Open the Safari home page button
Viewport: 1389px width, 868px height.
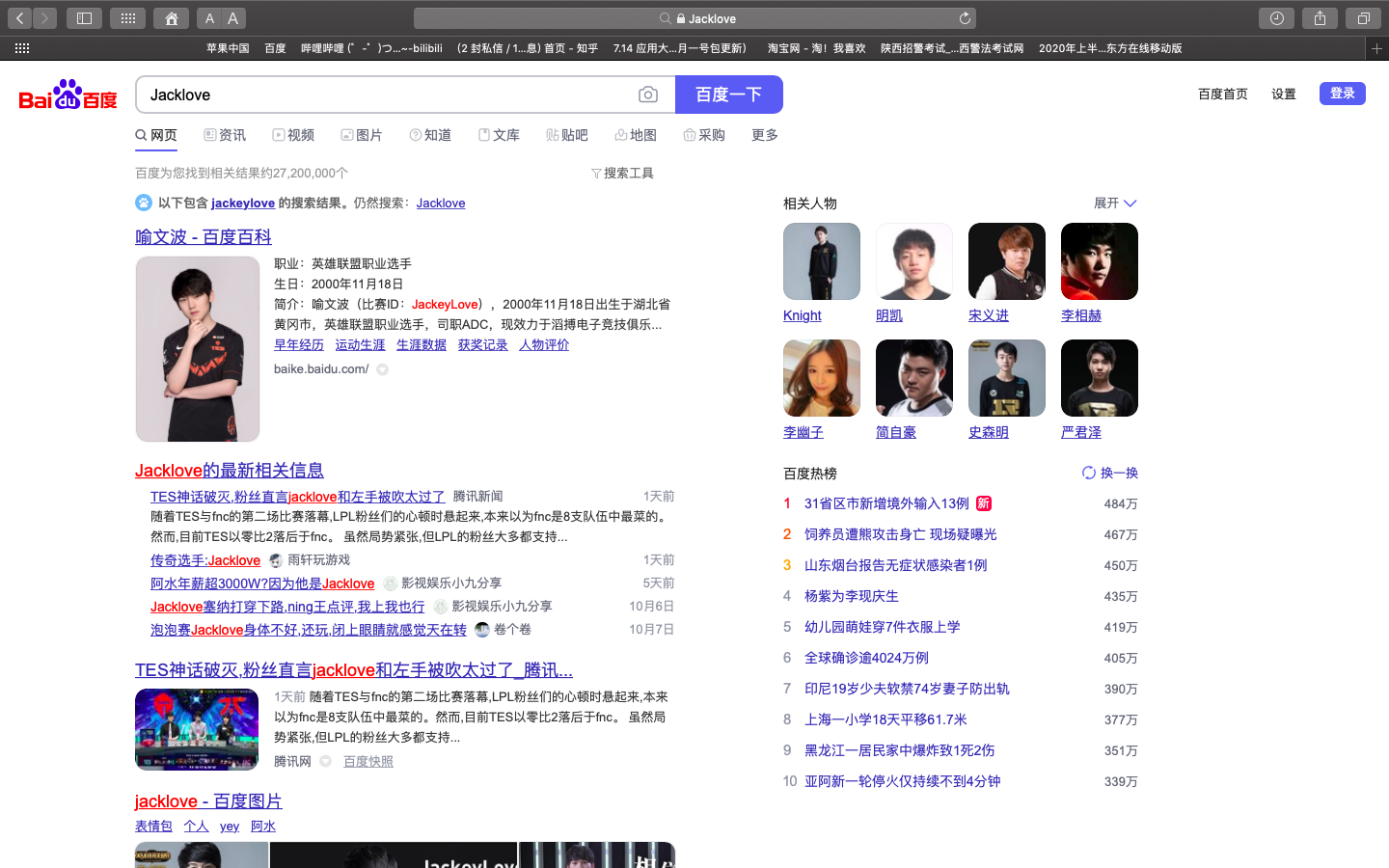pyautogui.click(x=171, y=18)
